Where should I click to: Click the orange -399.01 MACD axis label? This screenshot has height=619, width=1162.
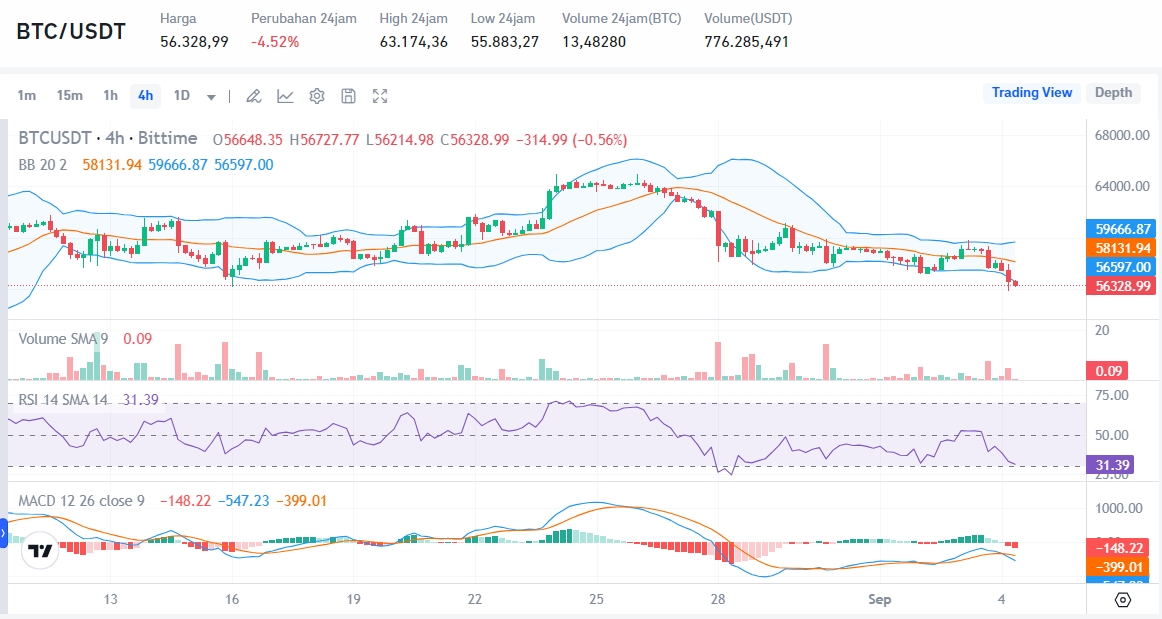point(1118,567)
